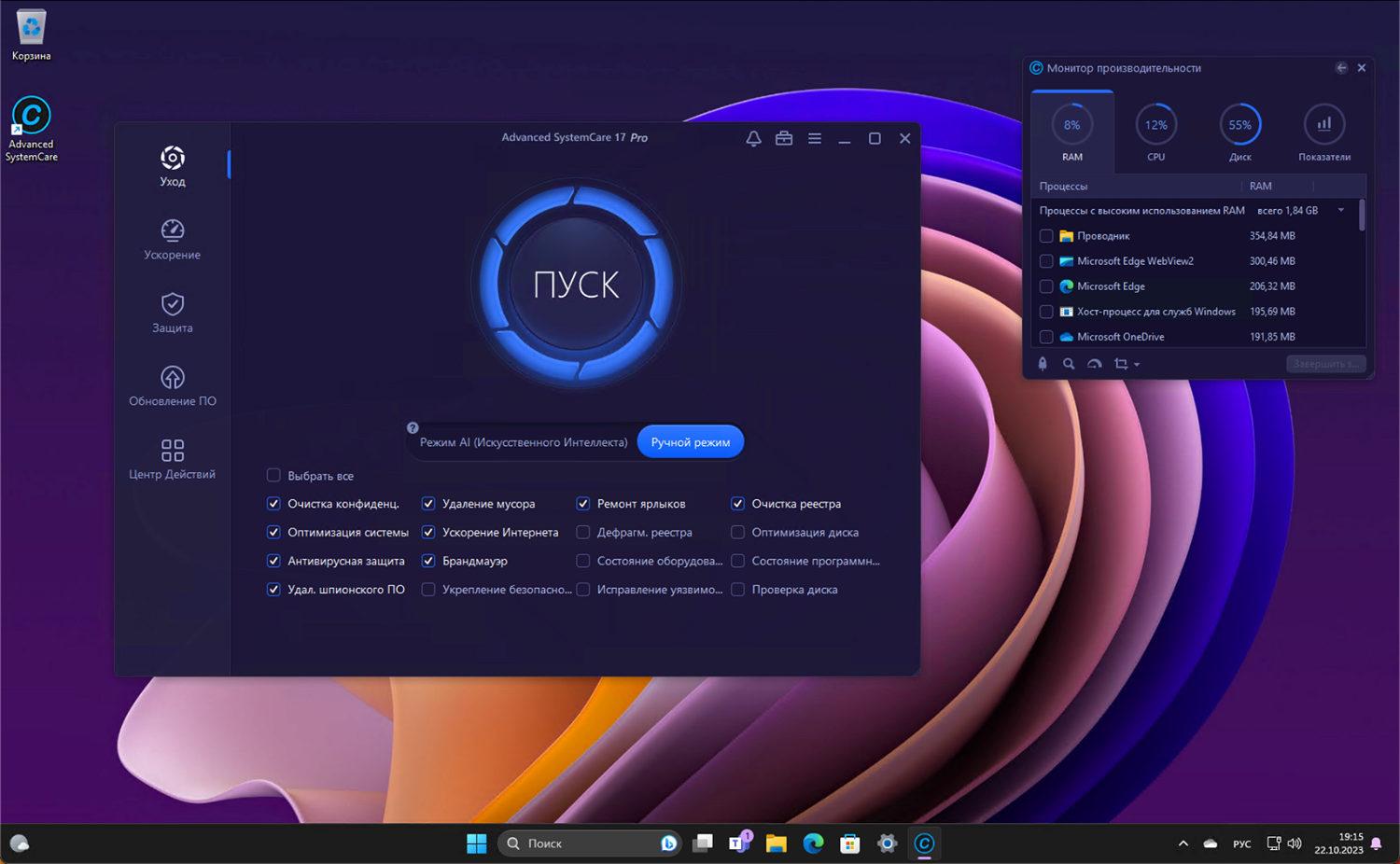Open Microsoft Edge from the taskbar
1400x864 pixels.
pyautogui.click(x=813, y=843)
